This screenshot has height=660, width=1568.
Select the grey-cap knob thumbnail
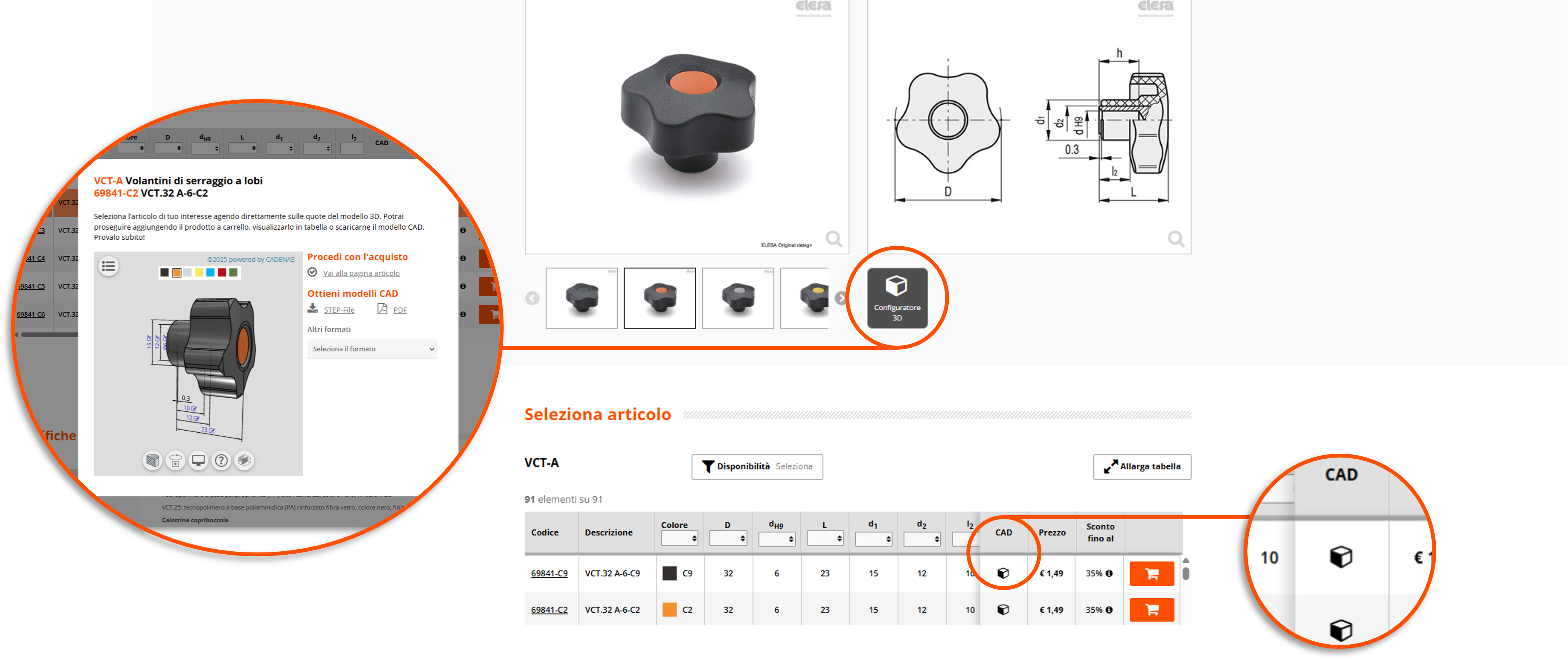pos(581,298)
